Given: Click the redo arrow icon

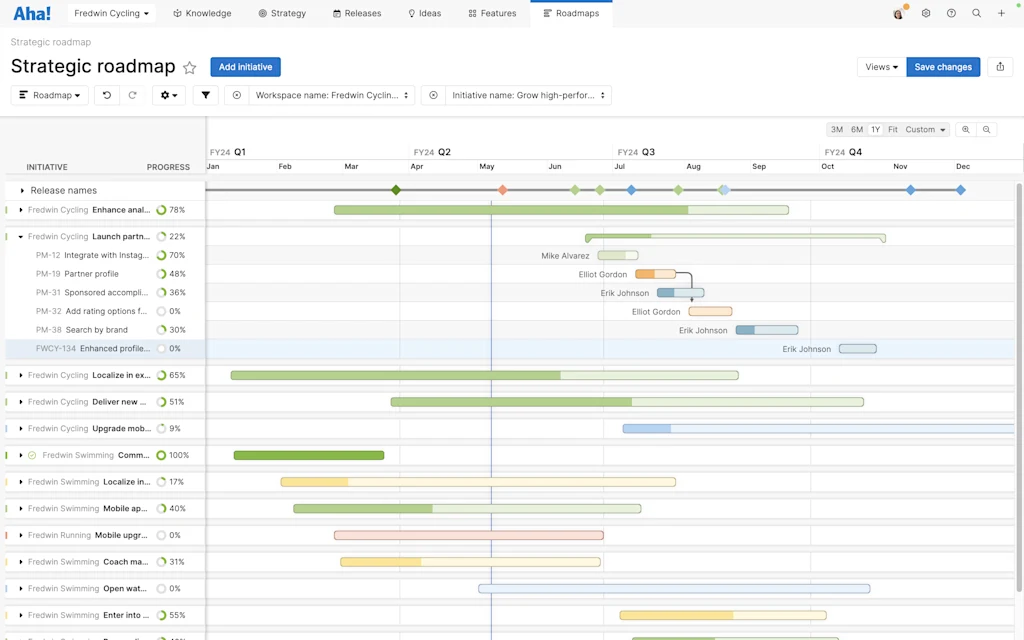Looking at the screenshot, I should [x=133, y=95].
